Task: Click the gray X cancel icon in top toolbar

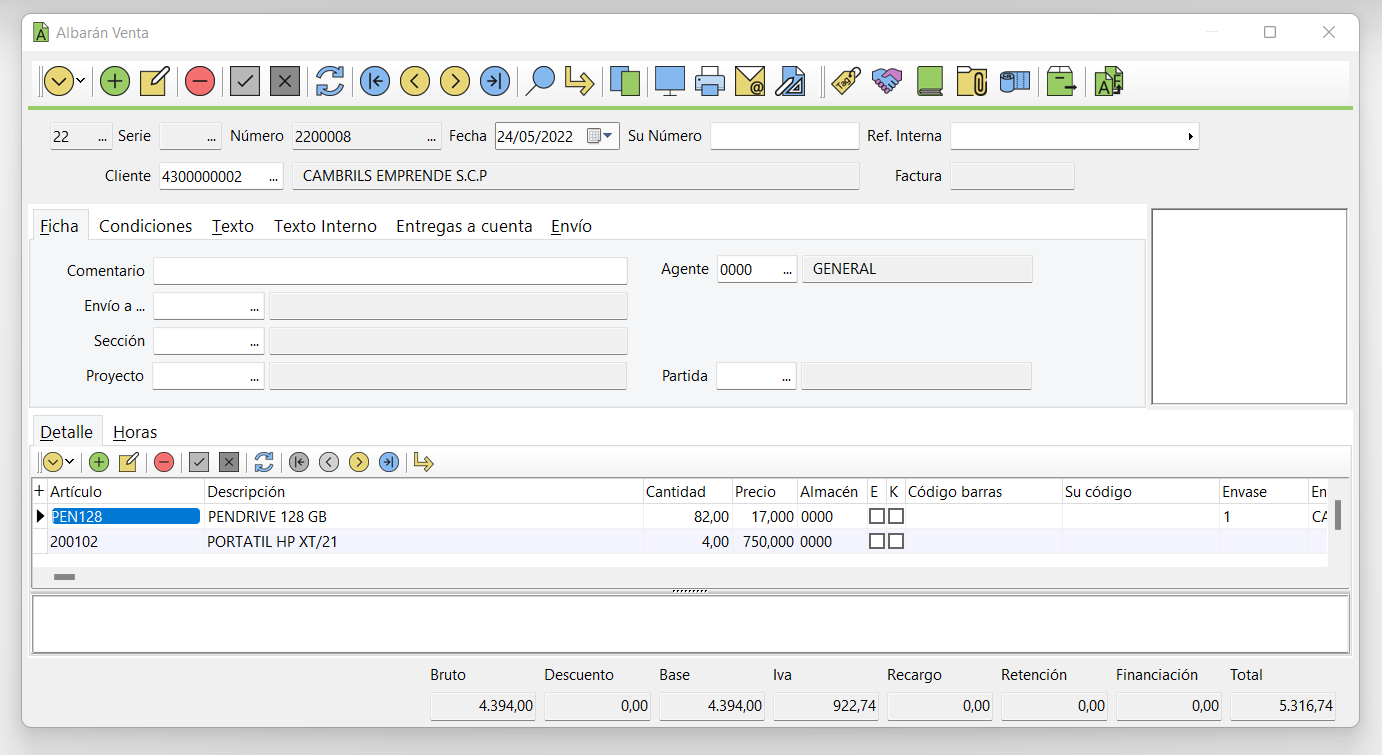Action: (285, 81)
